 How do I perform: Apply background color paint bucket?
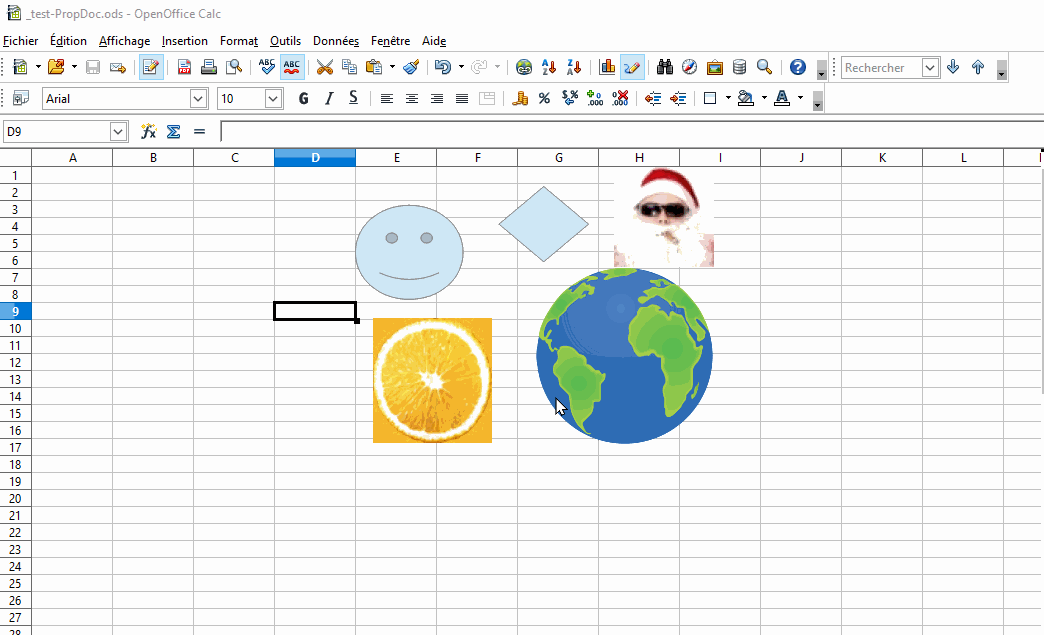(746, 99)
